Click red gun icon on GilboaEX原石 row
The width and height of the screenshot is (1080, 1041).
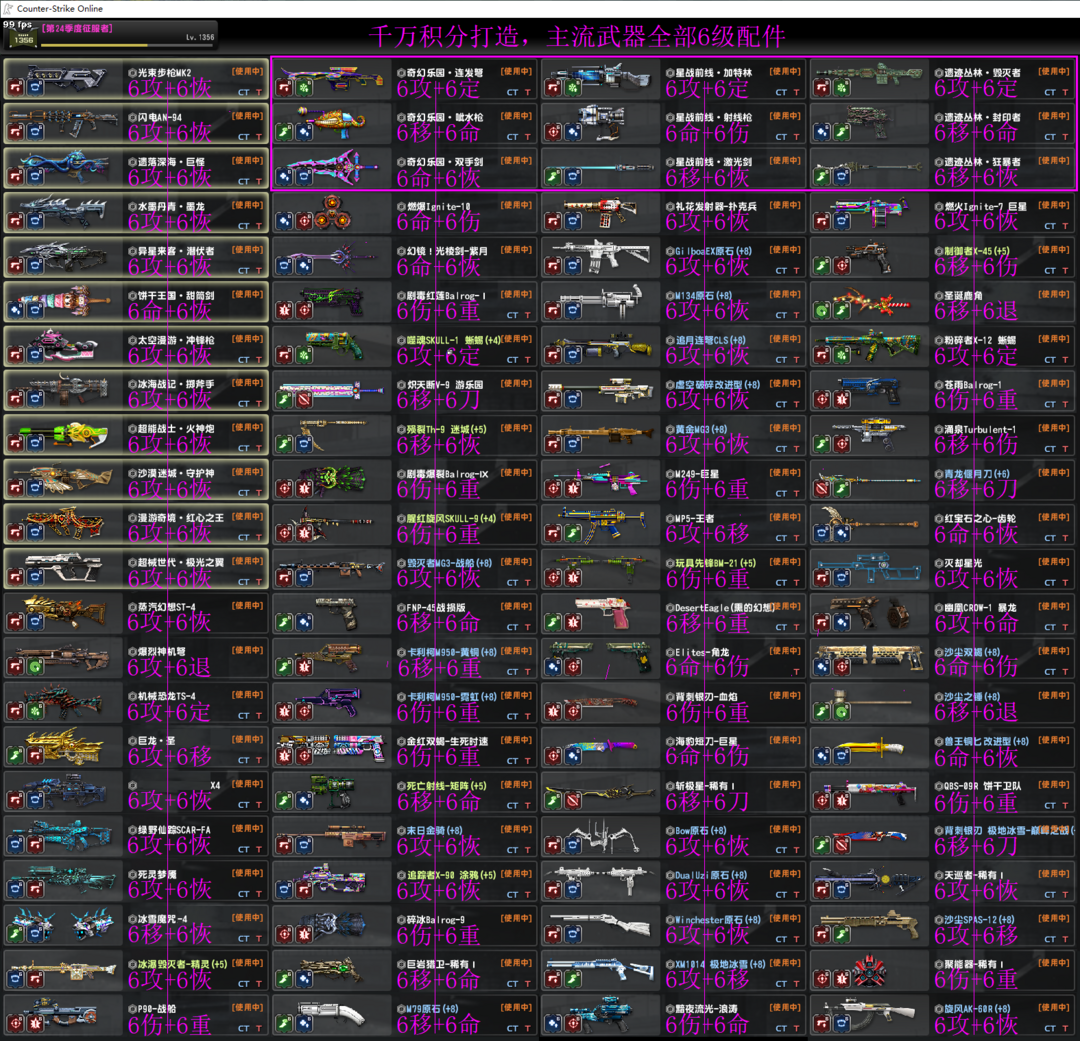pyautogui.click(x=553, y=266)
